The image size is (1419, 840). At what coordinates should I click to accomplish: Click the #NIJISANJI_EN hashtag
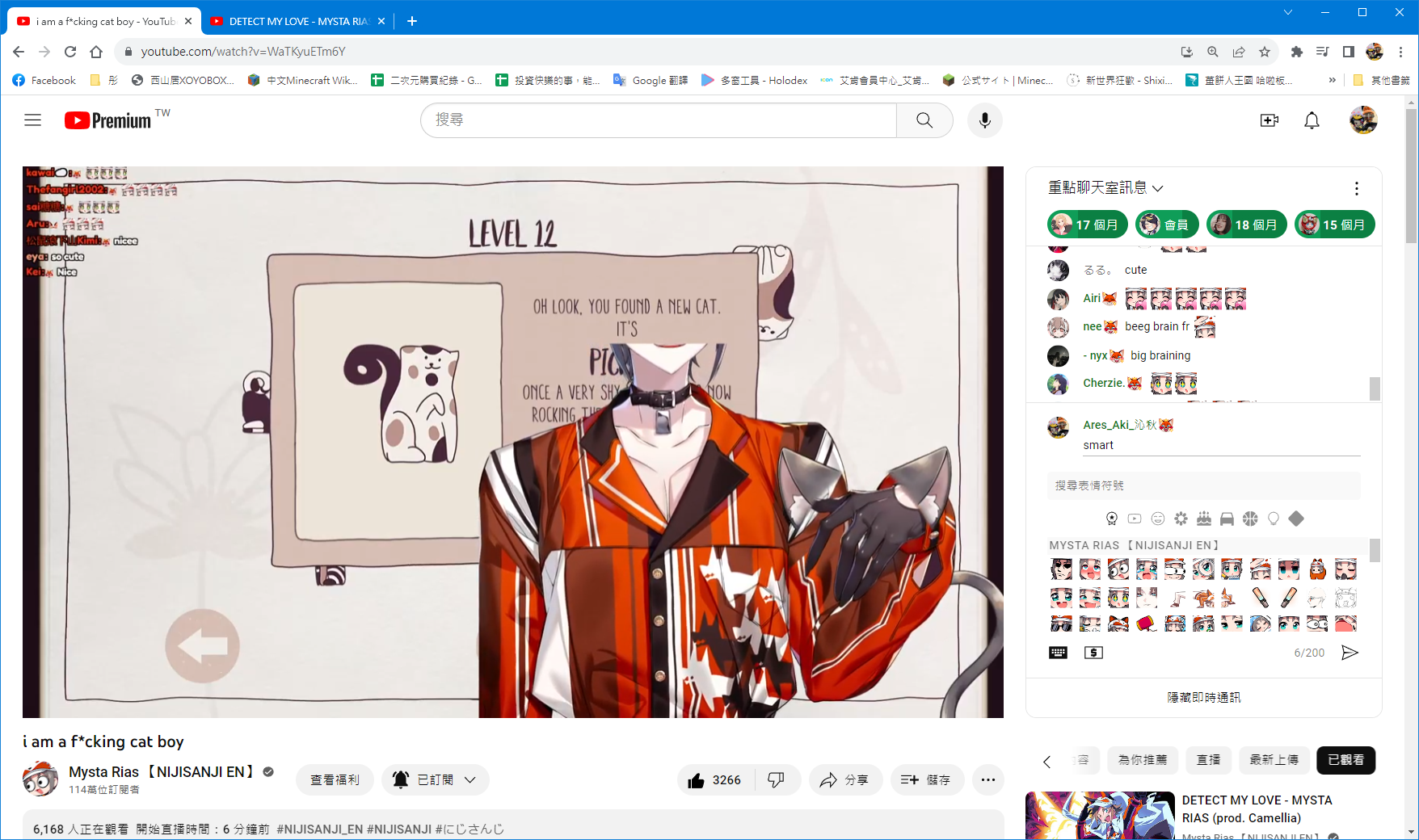click(x=320, y=829)
